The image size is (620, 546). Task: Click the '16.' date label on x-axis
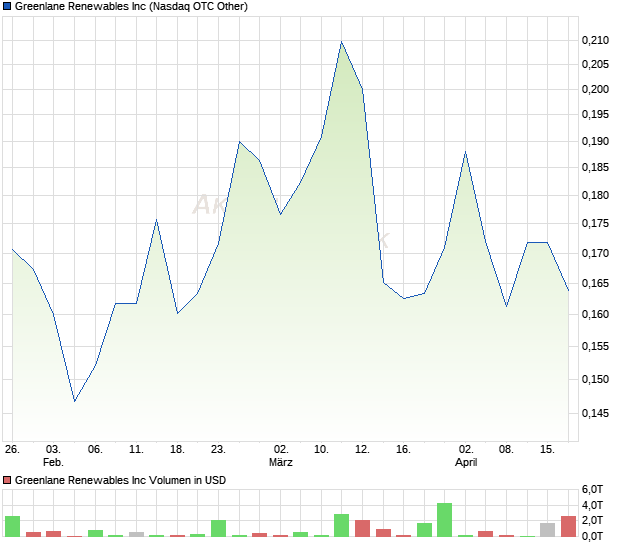pyautogui.click(x=403, y=449)
